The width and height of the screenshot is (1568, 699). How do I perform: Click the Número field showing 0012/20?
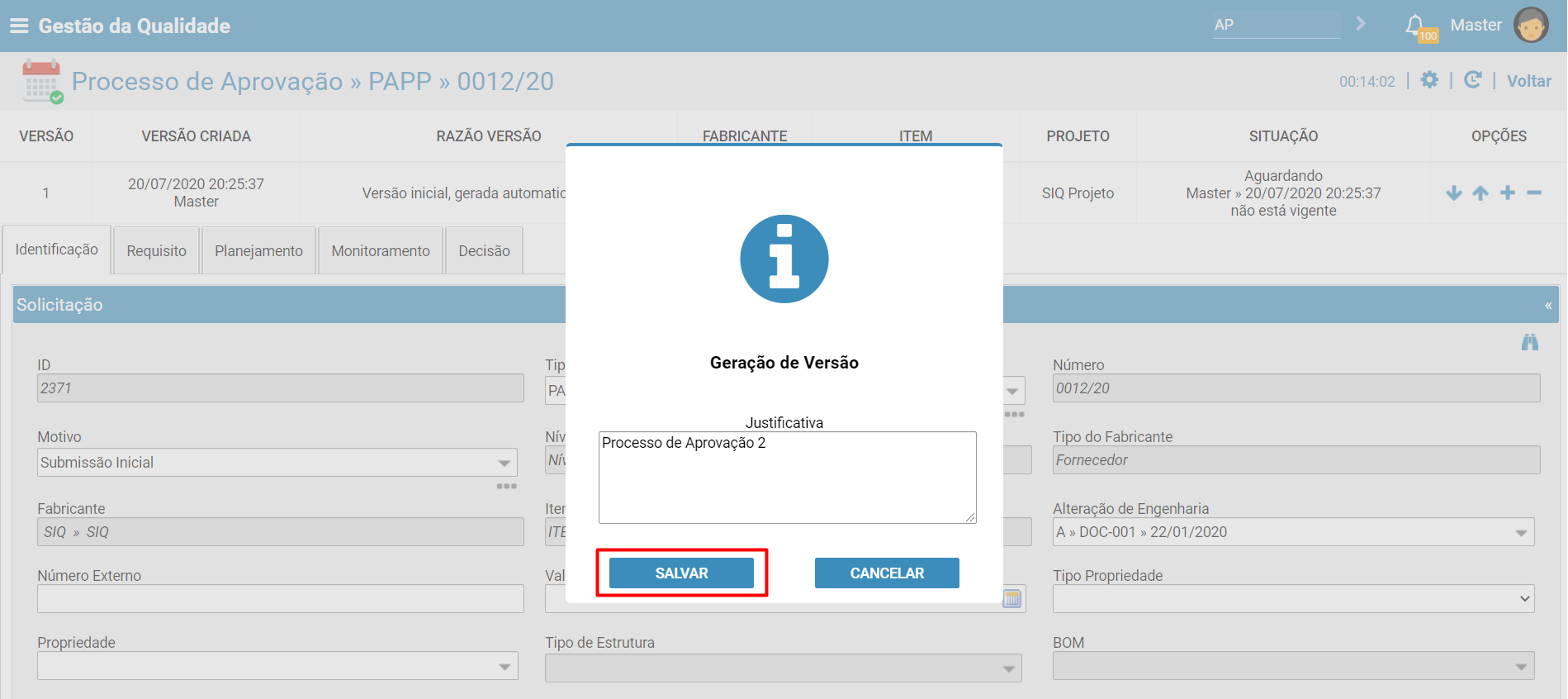[1296, 388]
